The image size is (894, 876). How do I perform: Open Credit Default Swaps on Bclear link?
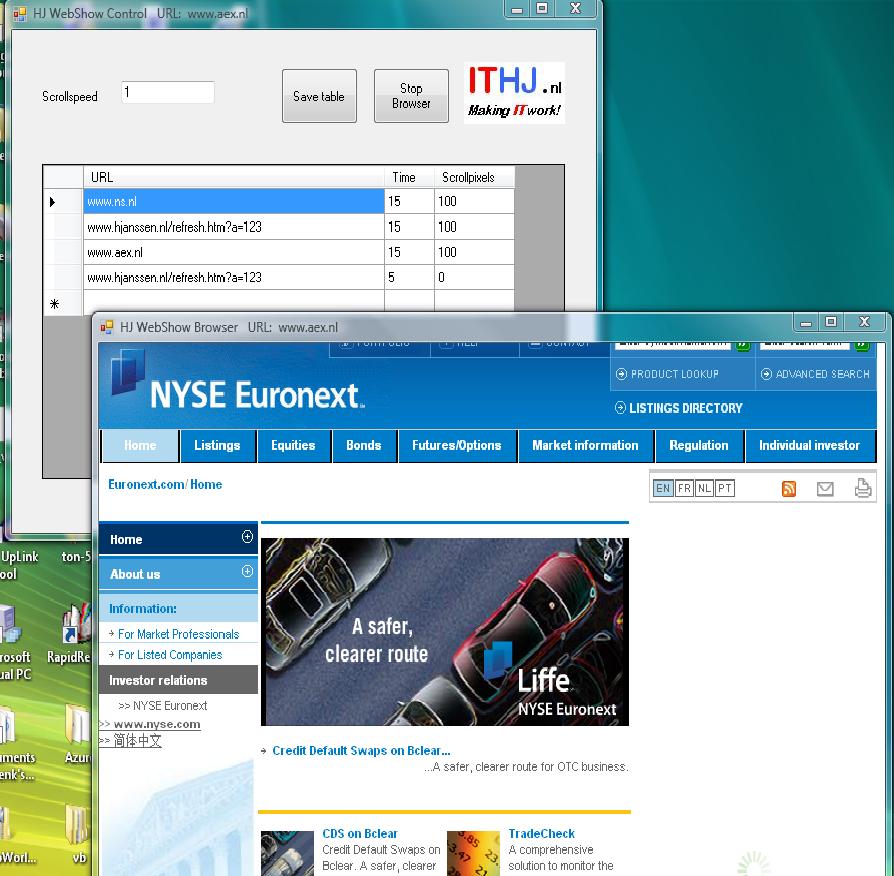pyautogui.click(x=361, y=751)
